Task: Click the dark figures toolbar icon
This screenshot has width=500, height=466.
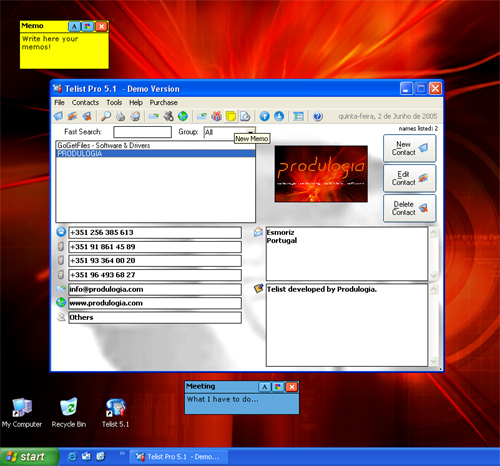Action: (168, 116)
